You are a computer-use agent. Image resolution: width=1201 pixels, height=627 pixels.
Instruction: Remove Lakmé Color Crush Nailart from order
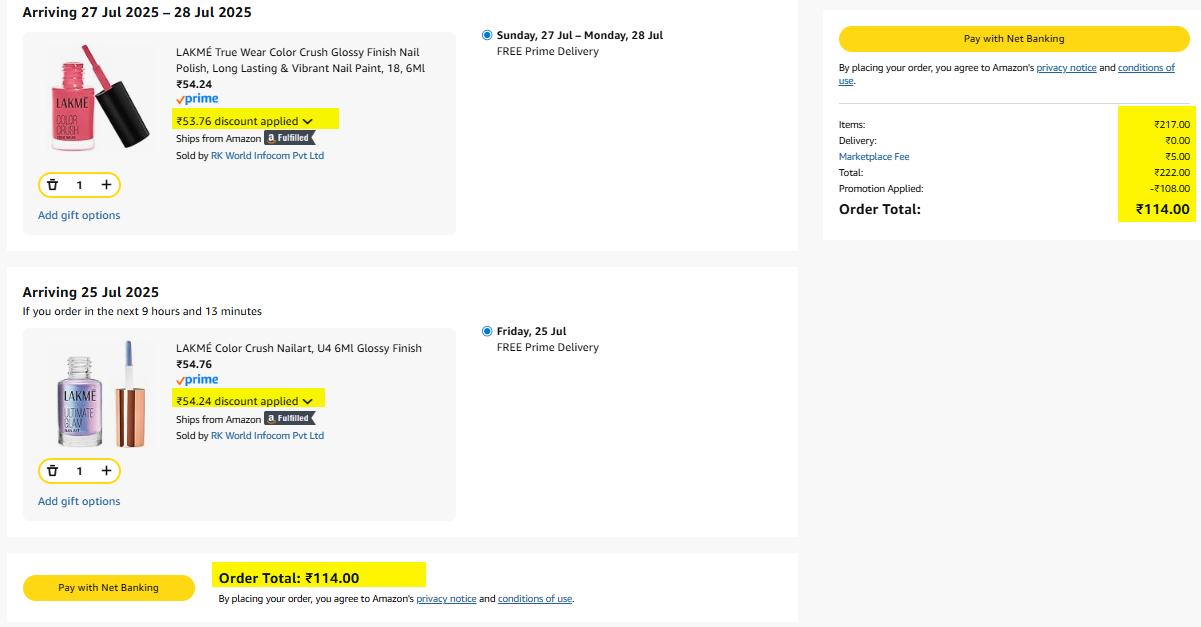click(53, 471)
